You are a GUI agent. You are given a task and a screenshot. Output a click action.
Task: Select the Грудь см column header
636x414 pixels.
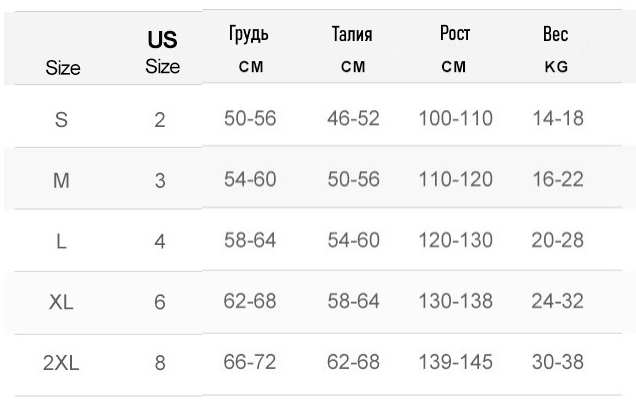click(249, 49)
